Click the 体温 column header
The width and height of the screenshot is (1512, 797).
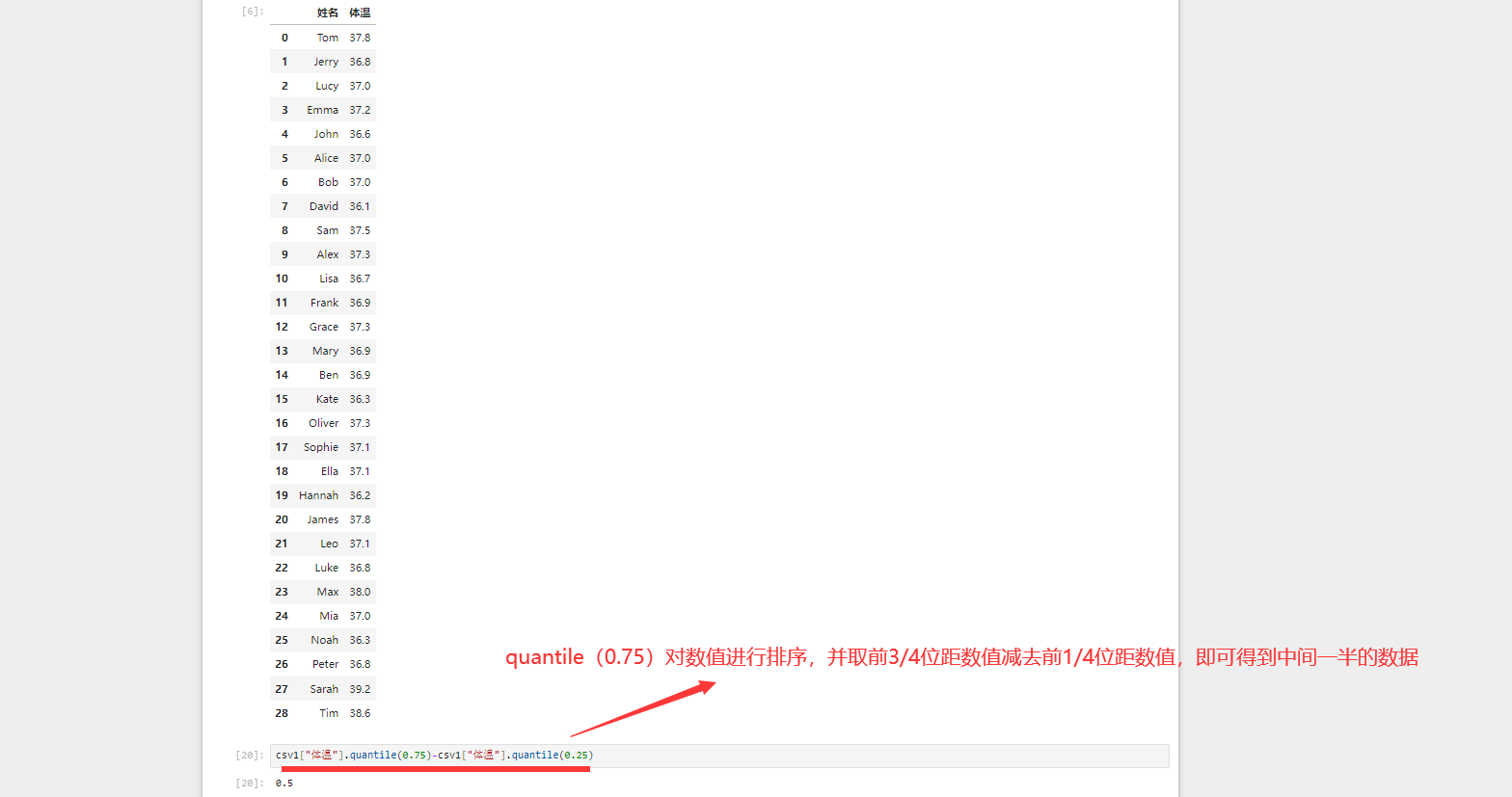click(360, 13)
